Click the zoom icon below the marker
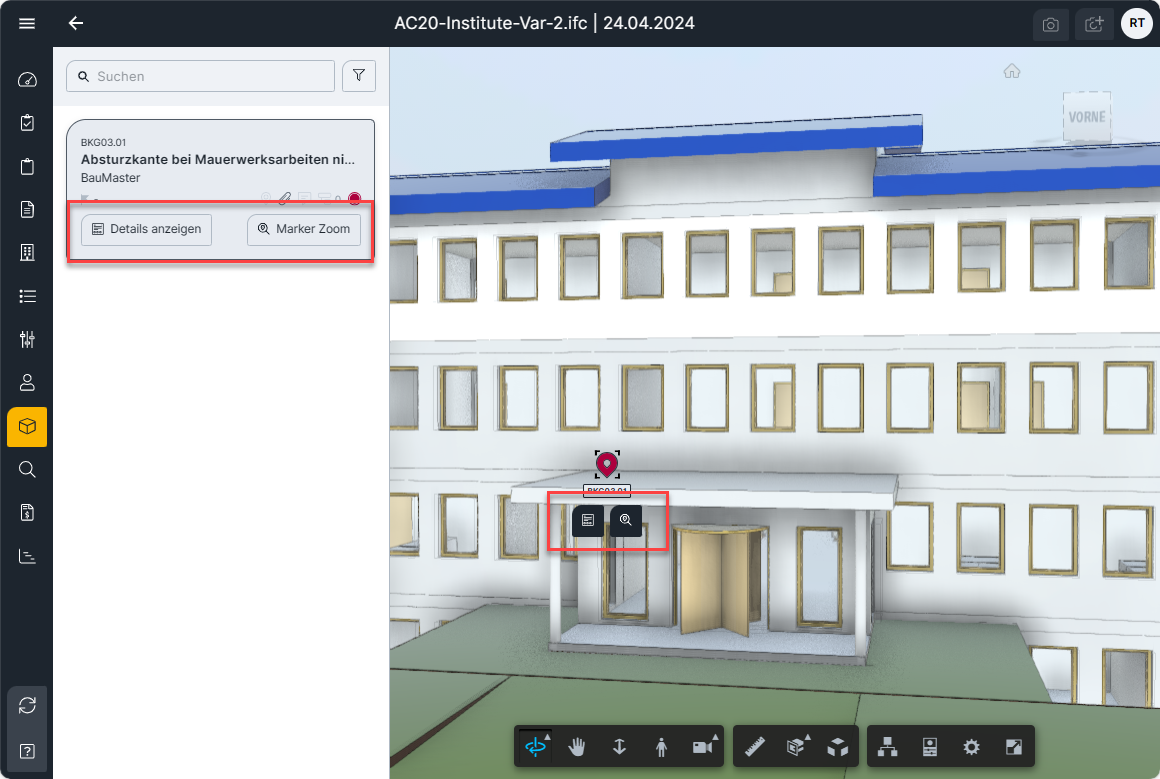 pyautogui.click(x=626, y=520)
